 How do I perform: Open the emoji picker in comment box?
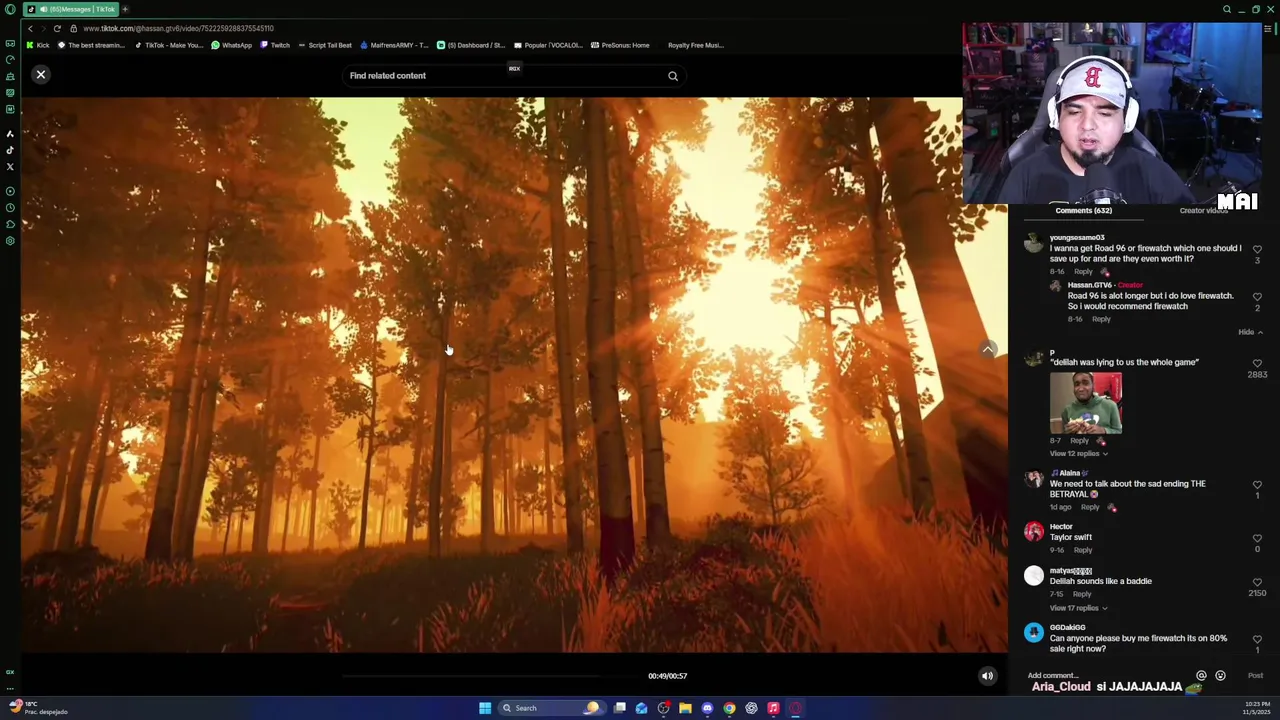point(1220,676)
